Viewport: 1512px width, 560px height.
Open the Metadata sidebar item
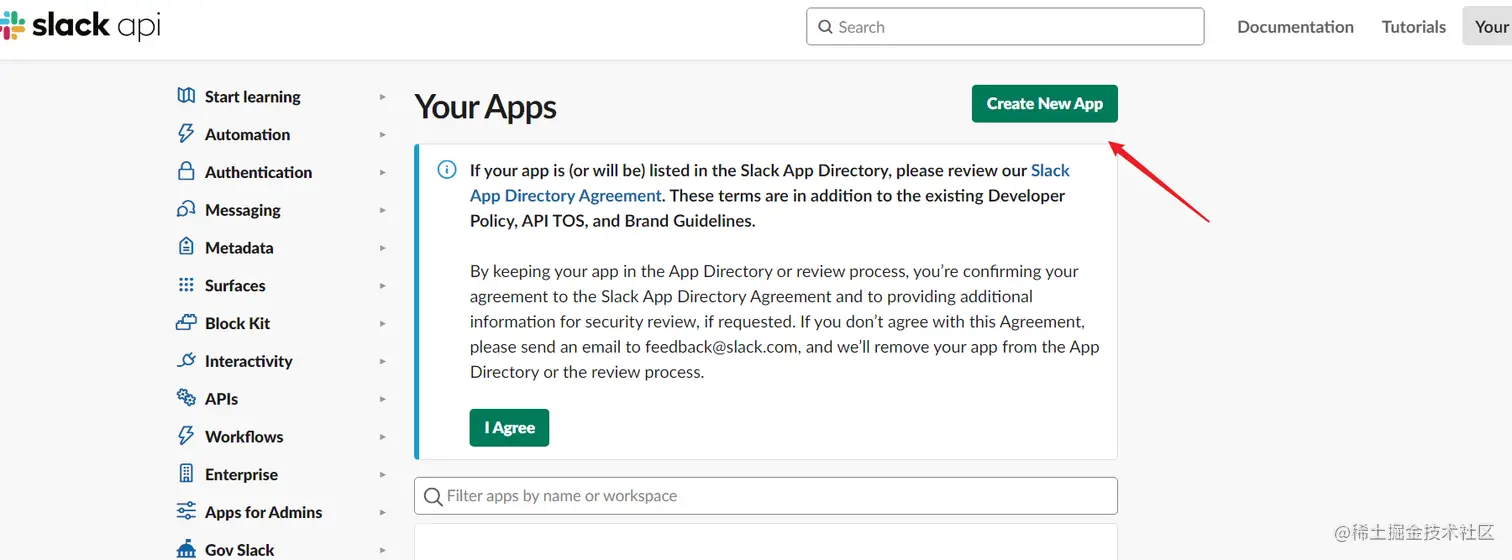click(x=239, y=248)
